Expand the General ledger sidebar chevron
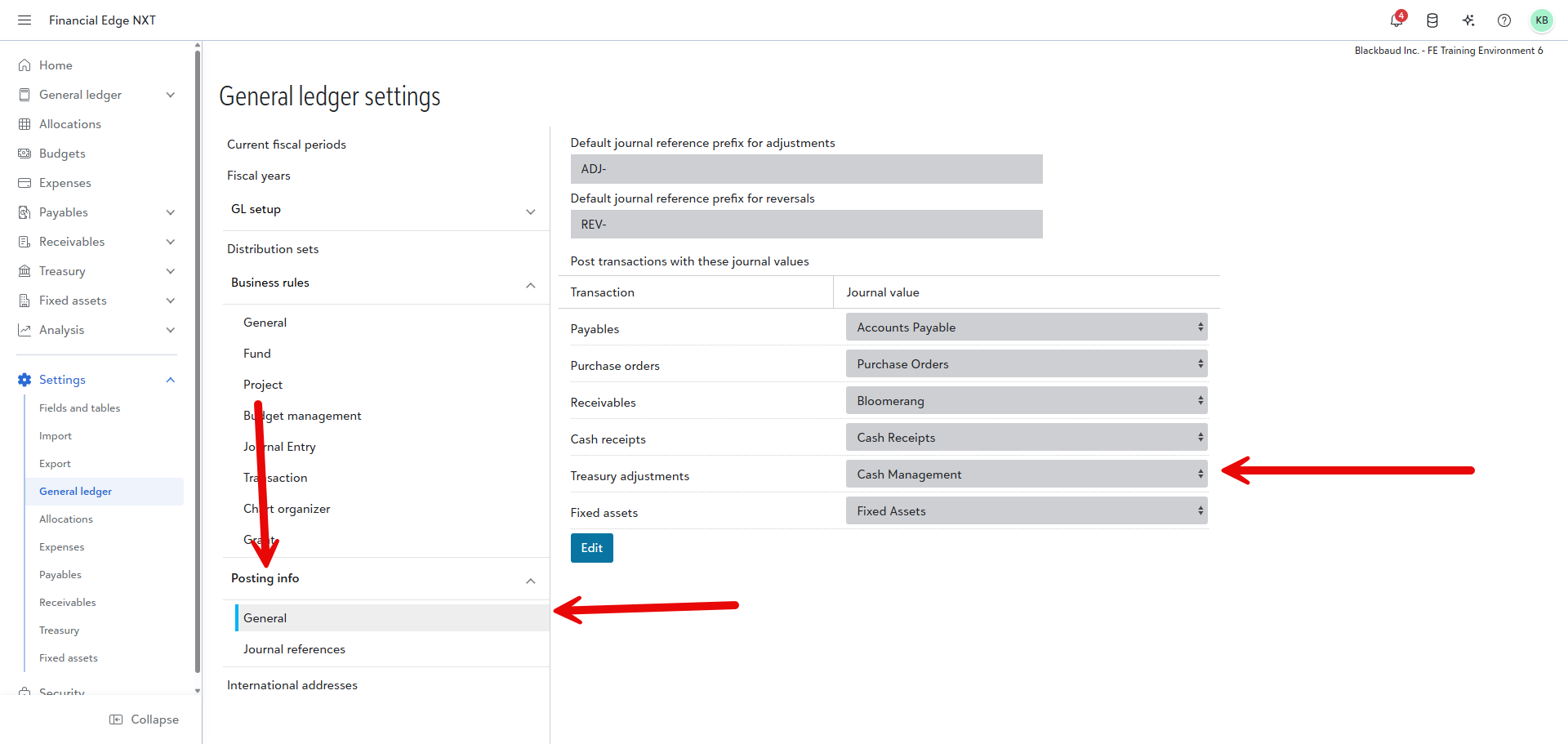Screen dimensions: 1568x744 (x=171, y=95)
